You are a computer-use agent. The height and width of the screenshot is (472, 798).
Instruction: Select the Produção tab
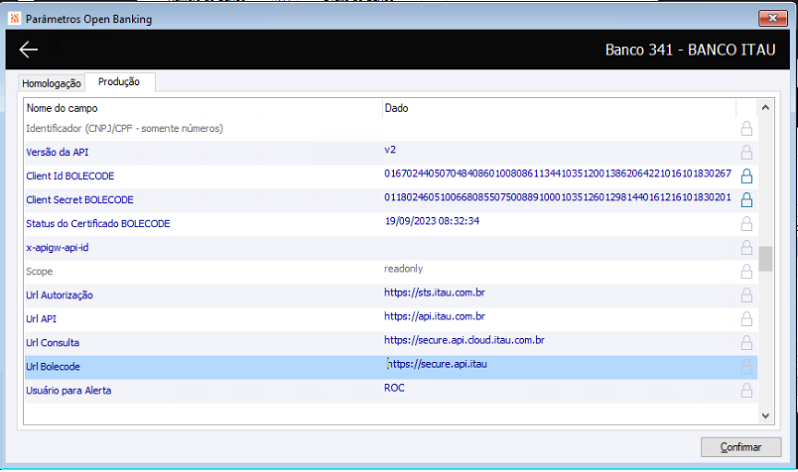click(119, 81)
